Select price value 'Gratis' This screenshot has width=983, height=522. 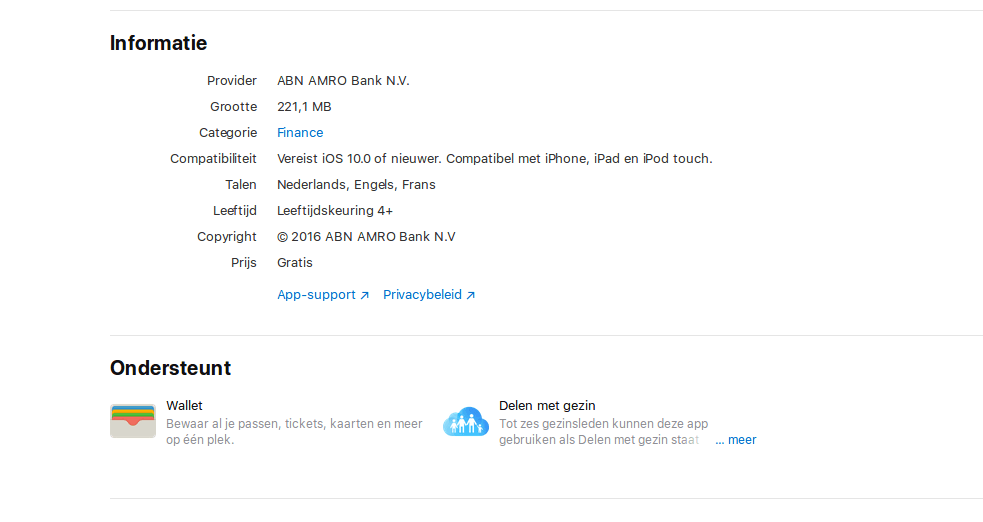(295, 263)
